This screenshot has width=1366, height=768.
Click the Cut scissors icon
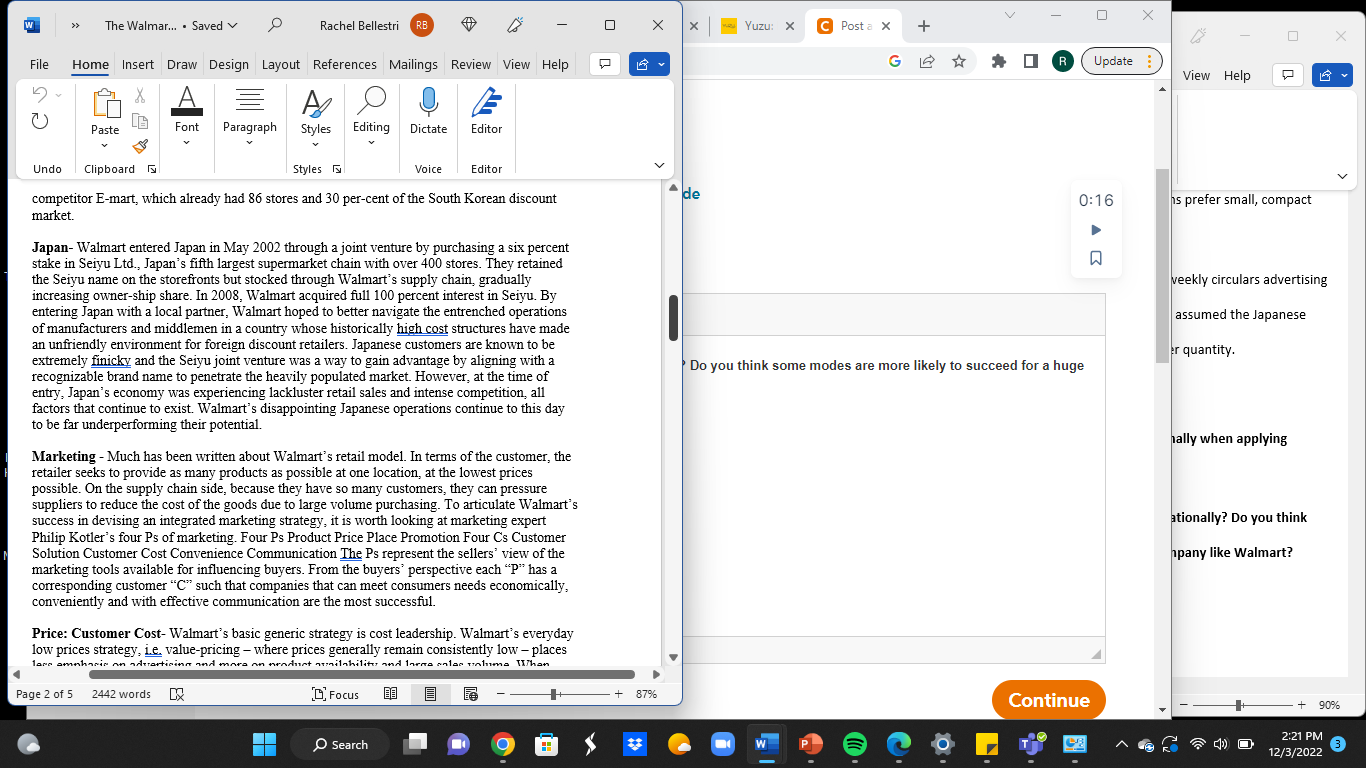140,94
